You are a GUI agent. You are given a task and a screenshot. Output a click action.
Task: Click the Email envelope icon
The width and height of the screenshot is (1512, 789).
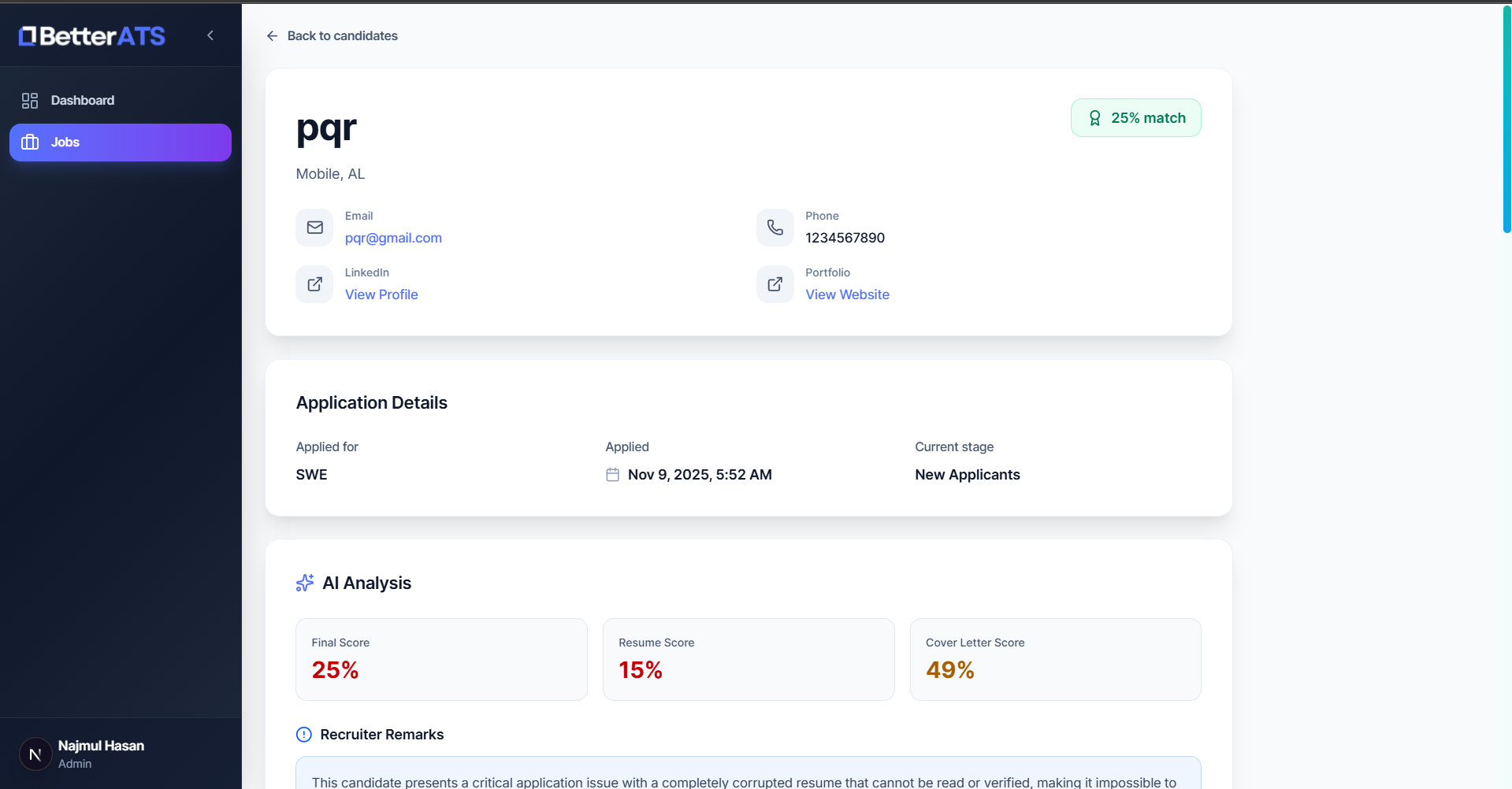(314, 228)
